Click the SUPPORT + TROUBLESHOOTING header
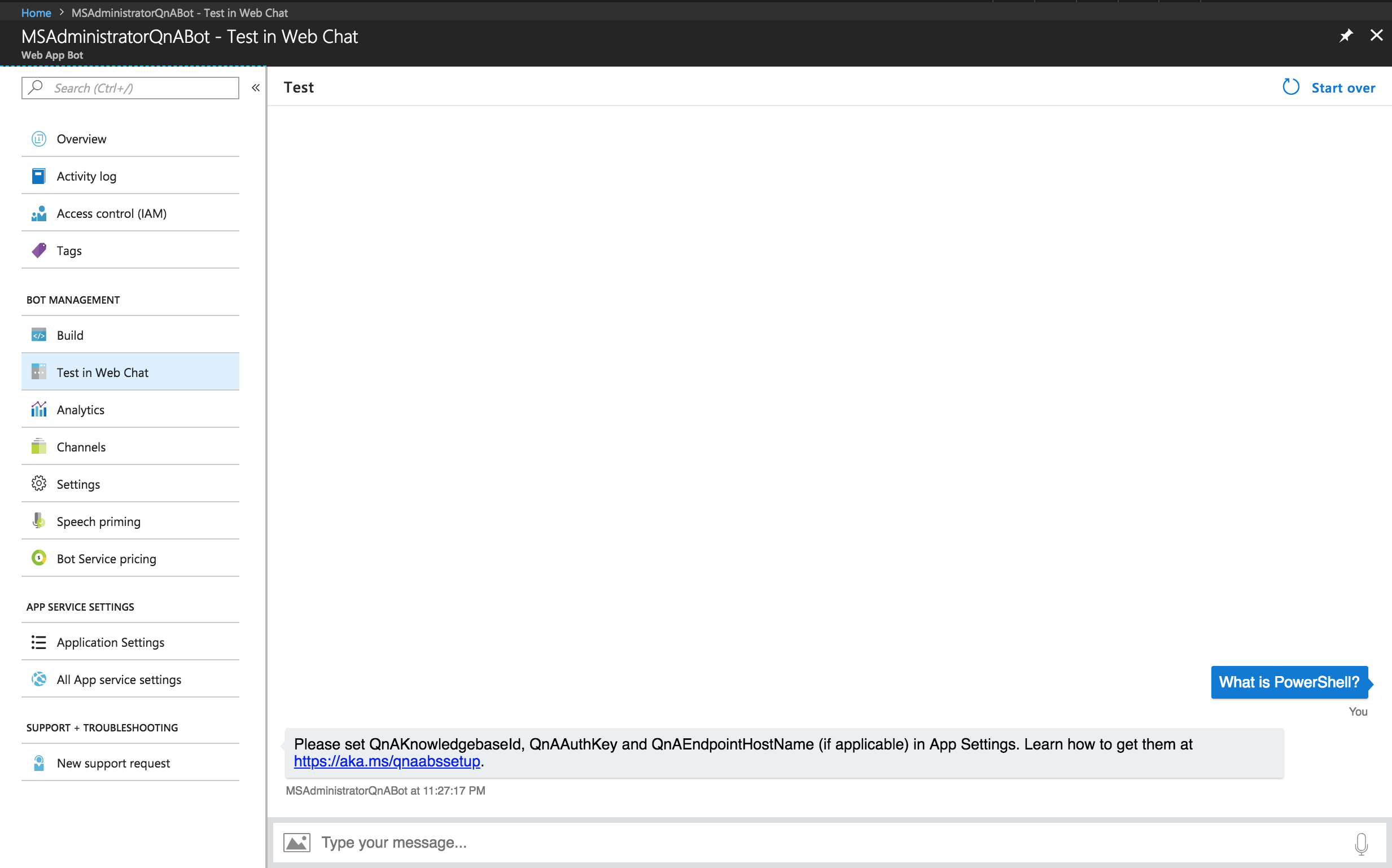 click(x=102, y=727)
